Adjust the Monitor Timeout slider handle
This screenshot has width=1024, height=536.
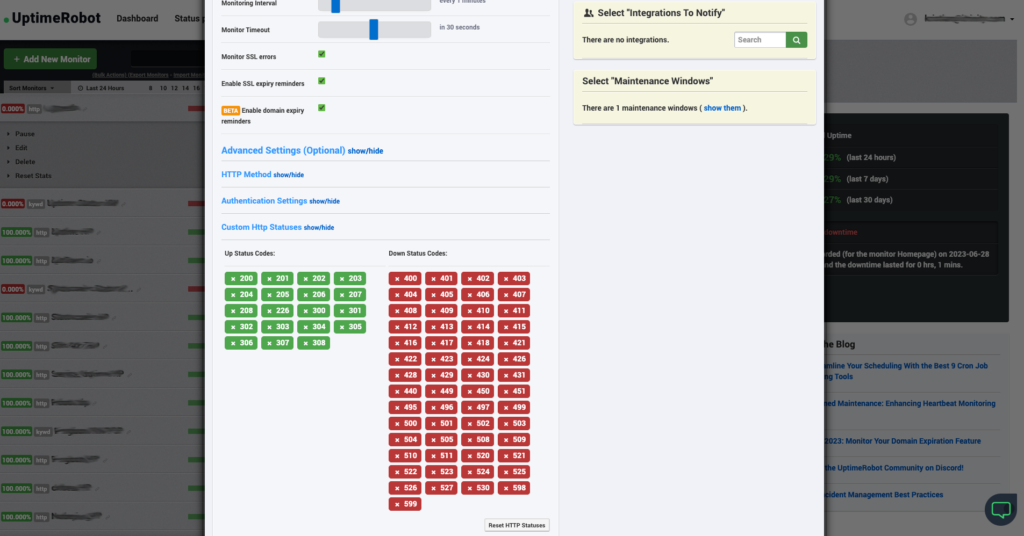coord(374,29)
